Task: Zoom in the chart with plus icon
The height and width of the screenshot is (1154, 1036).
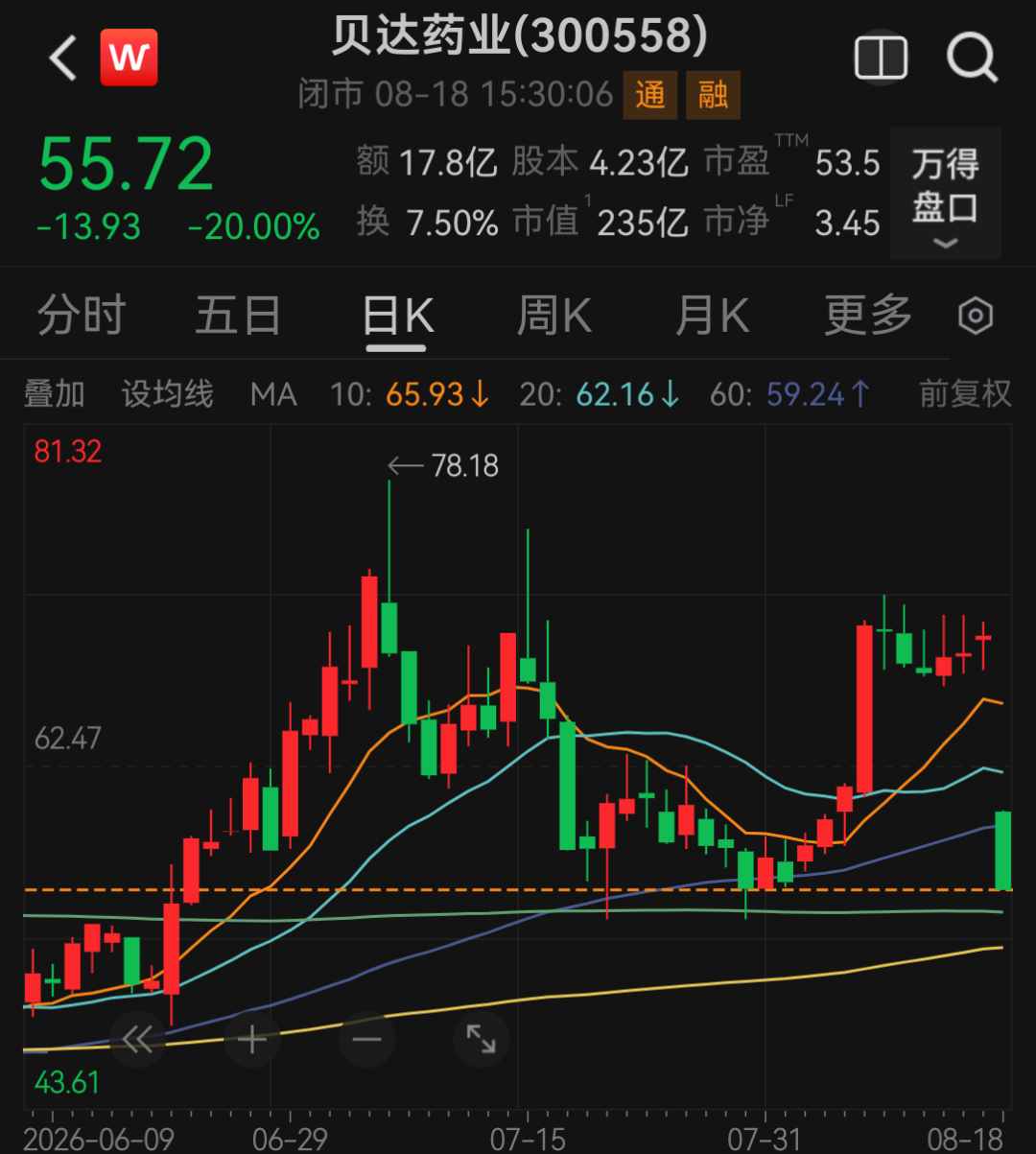Action: [x=252, y=1039]
